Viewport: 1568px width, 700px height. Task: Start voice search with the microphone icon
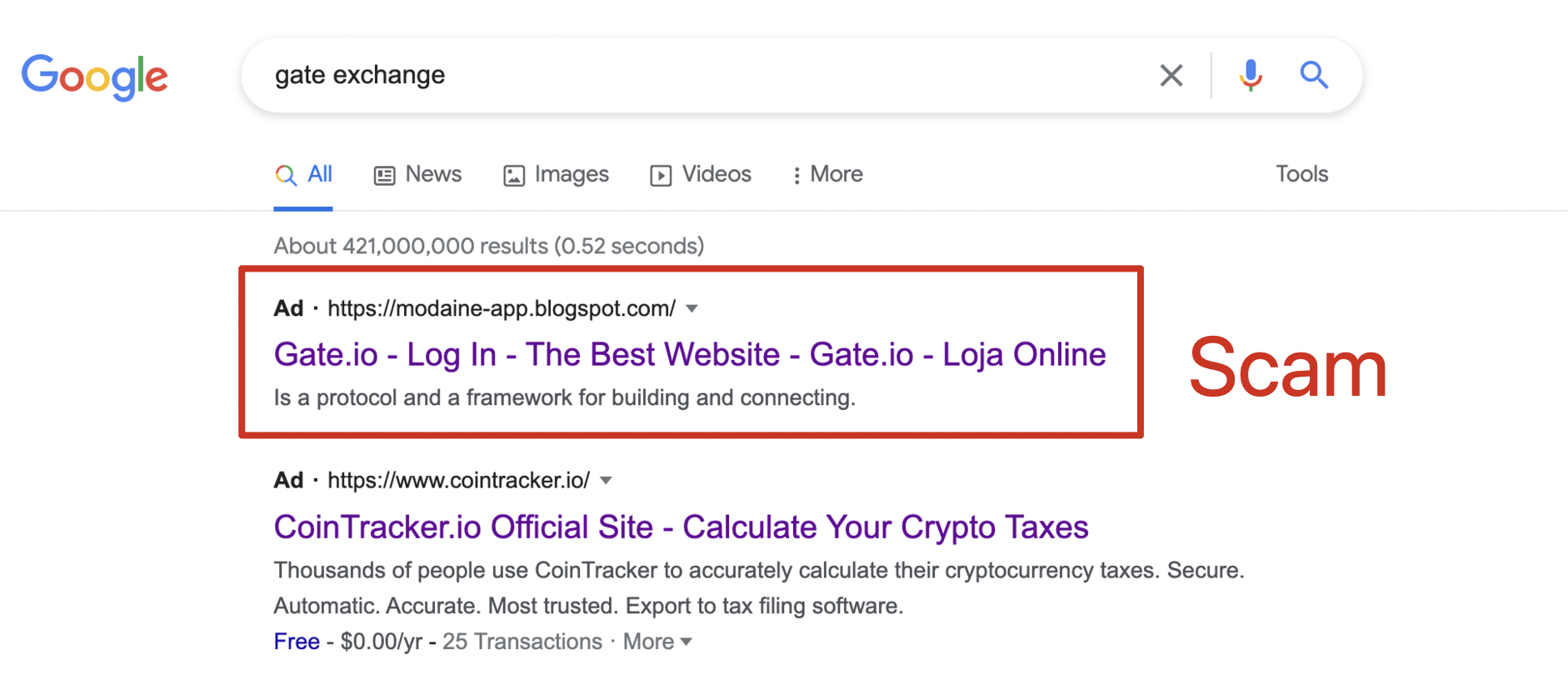click(x=1250, y=76)
